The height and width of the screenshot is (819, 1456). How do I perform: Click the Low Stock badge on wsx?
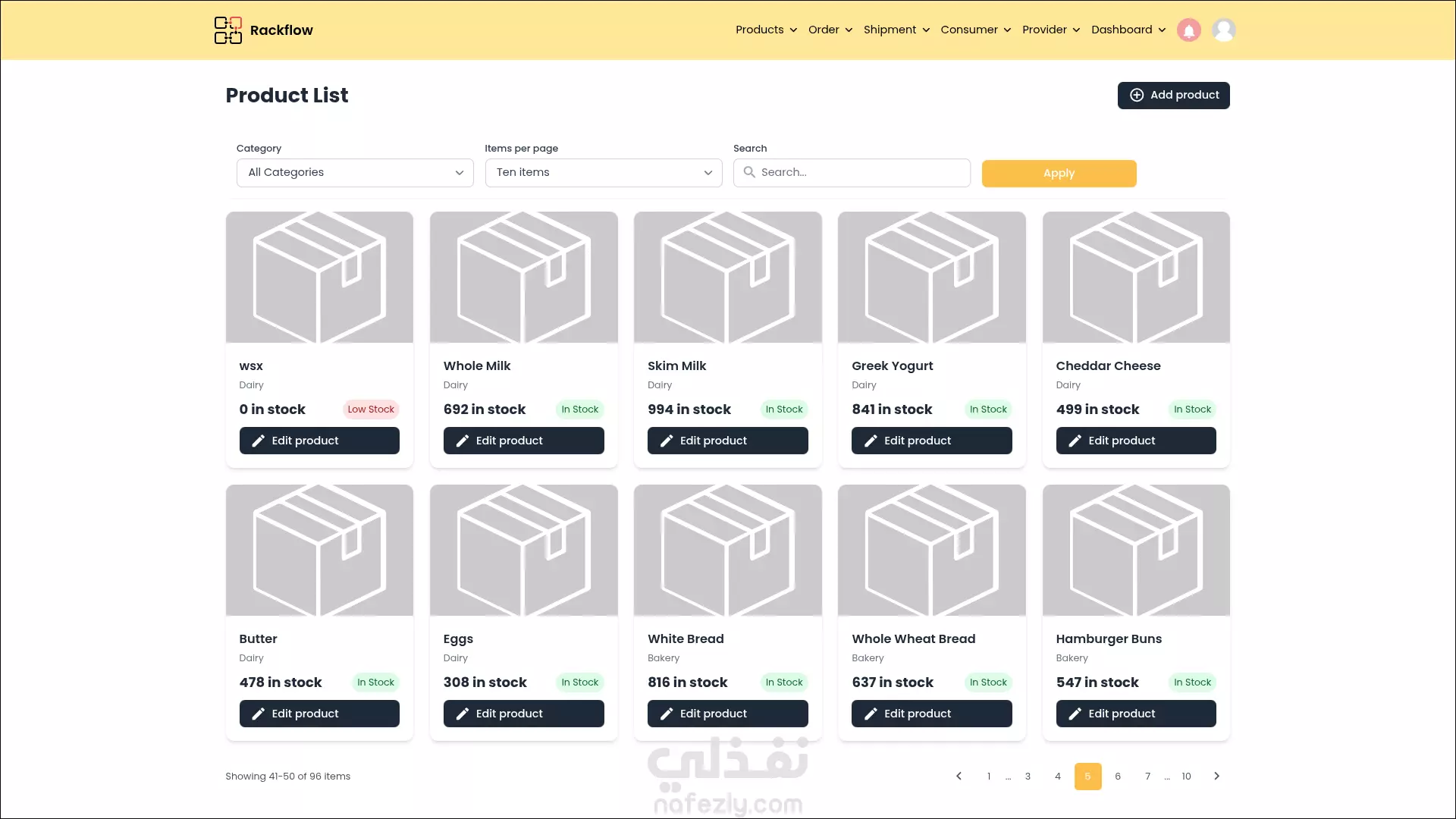(371, 409)
